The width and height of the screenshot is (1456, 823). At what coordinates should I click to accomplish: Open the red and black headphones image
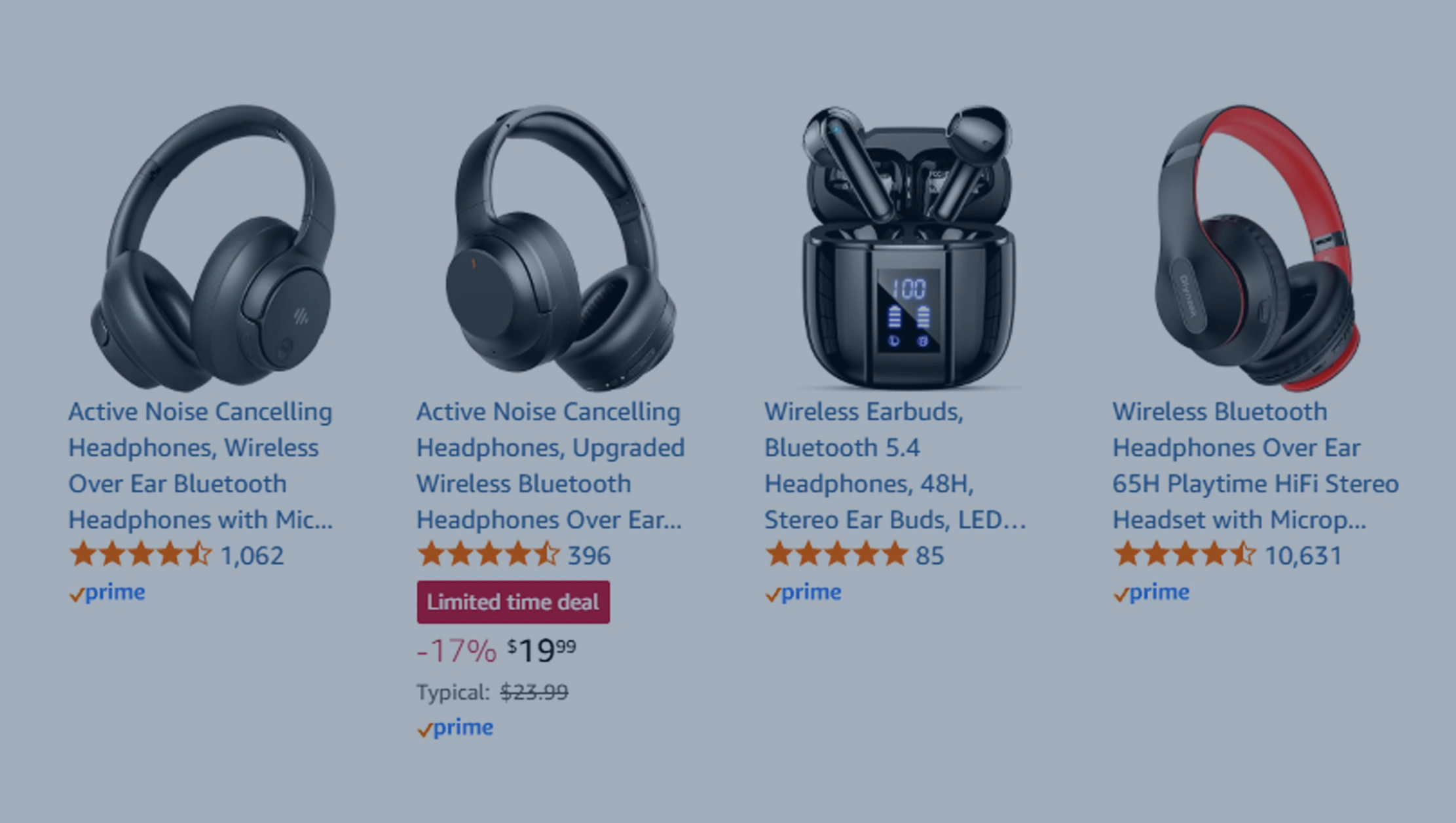tap(1257, 247)
